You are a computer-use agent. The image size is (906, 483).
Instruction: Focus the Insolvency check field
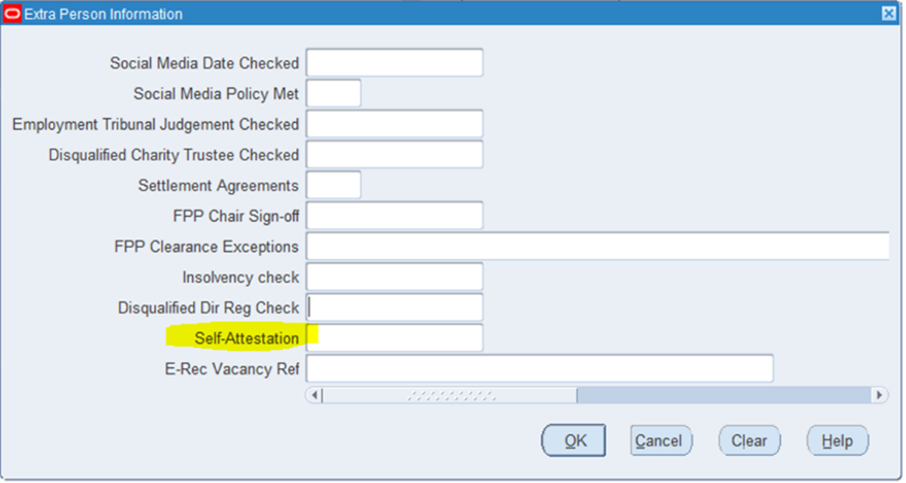click(x=395, y=277)
